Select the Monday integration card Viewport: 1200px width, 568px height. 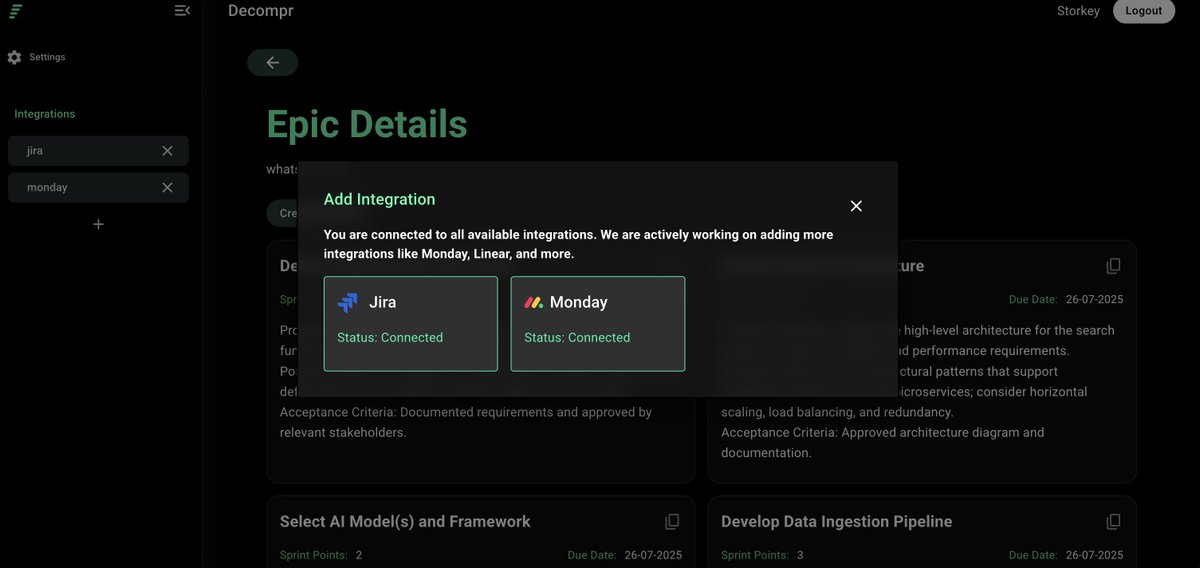598,324
